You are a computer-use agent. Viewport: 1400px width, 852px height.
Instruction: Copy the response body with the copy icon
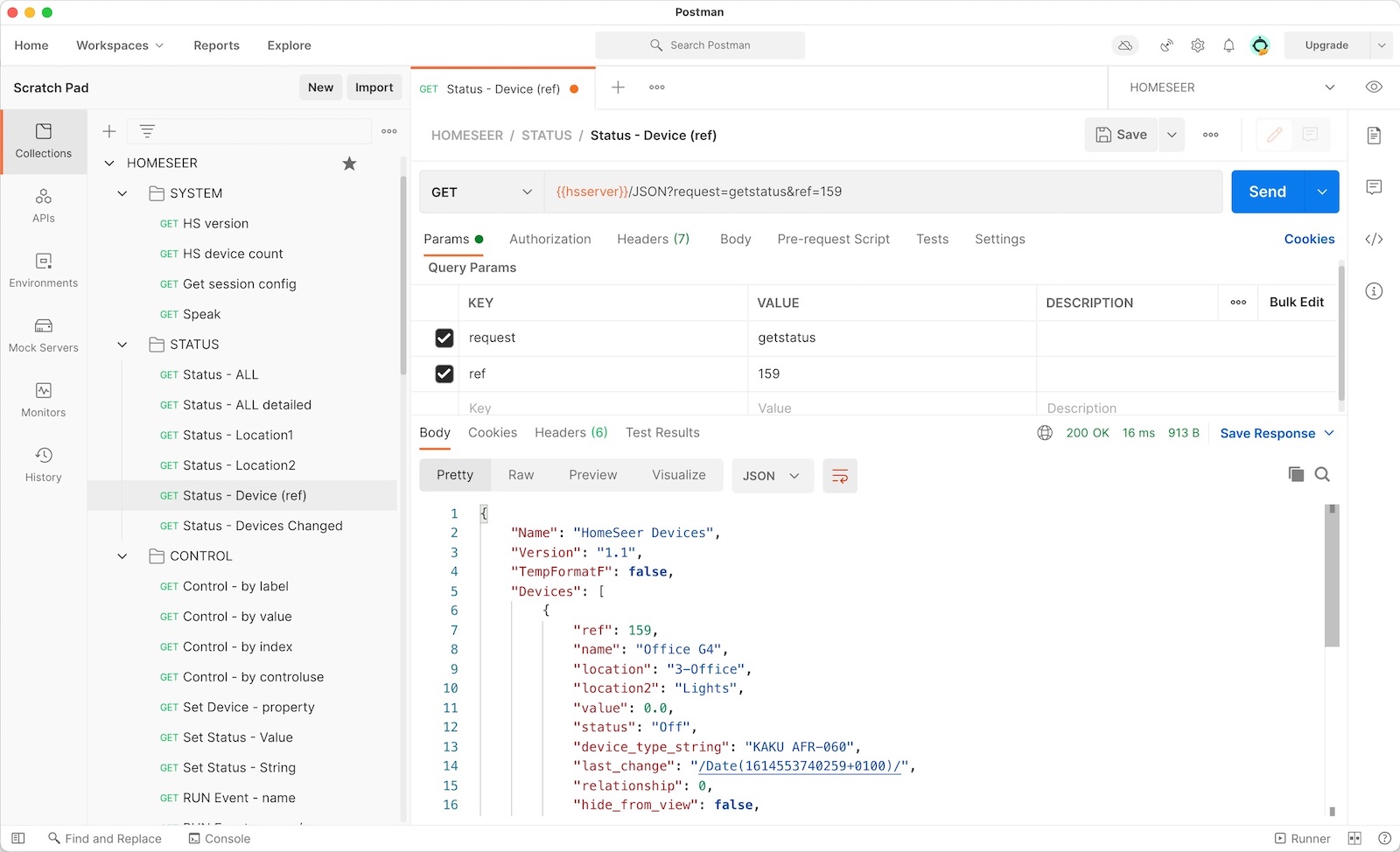(x=1296, y=474)
